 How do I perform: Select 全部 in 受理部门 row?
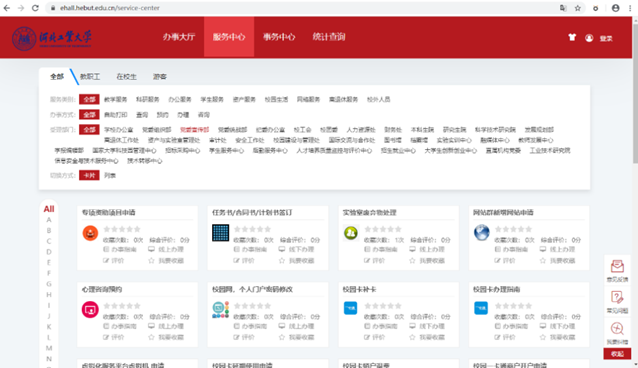click(89, 130)
